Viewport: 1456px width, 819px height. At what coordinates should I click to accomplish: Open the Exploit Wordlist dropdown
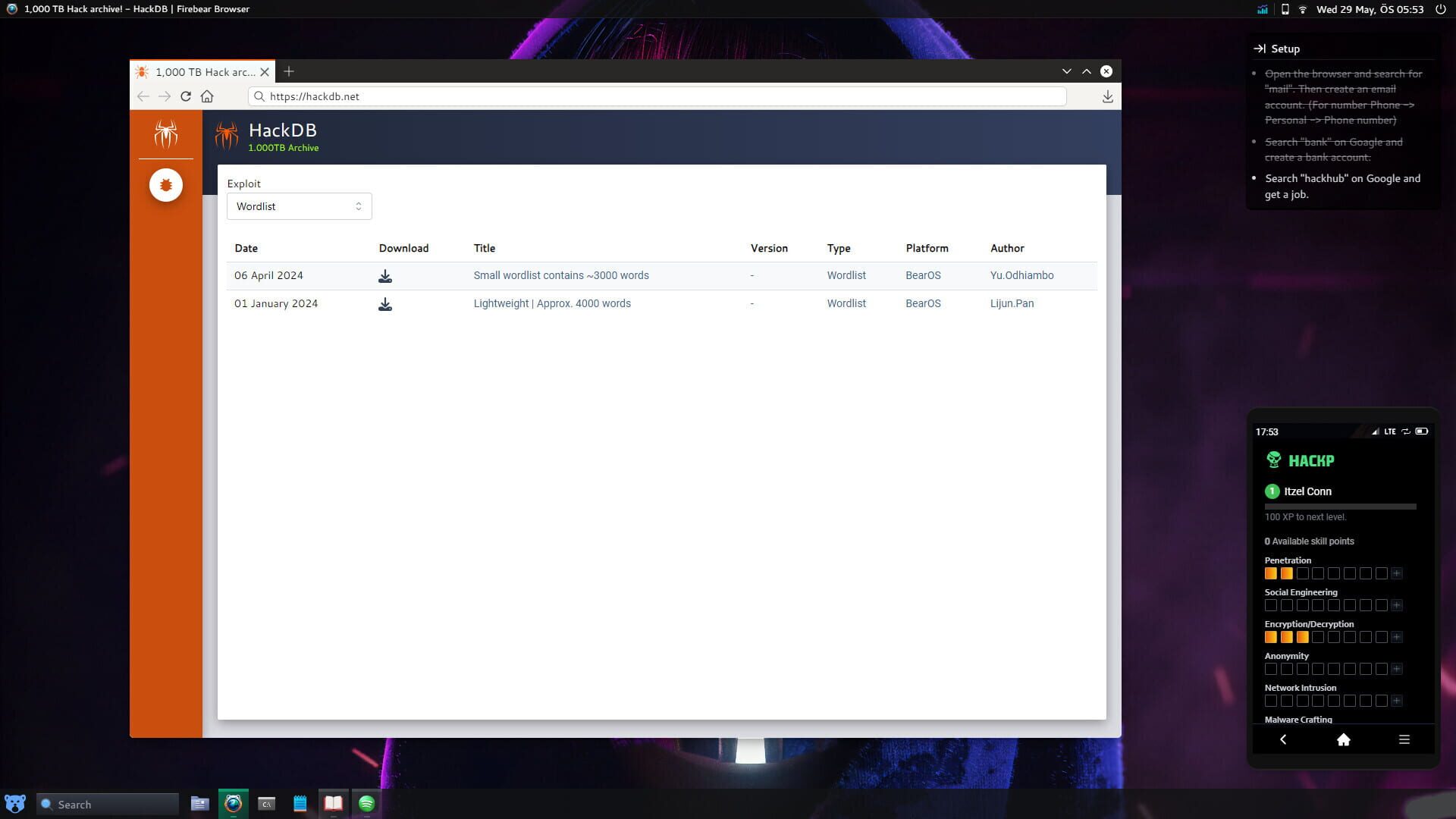tap(299, 206)
